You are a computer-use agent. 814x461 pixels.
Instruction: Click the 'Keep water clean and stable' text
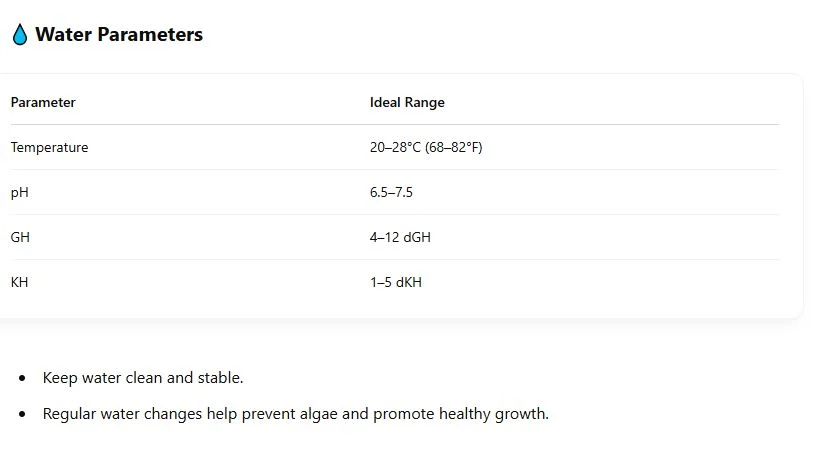143,378
